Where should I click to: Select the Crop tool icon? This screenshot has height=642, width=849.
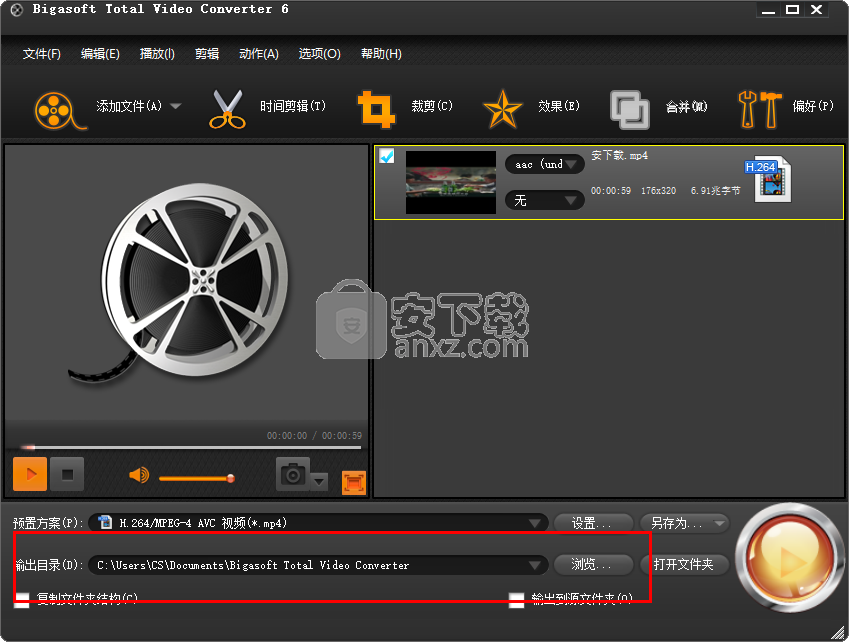click(x=376, y=109)
